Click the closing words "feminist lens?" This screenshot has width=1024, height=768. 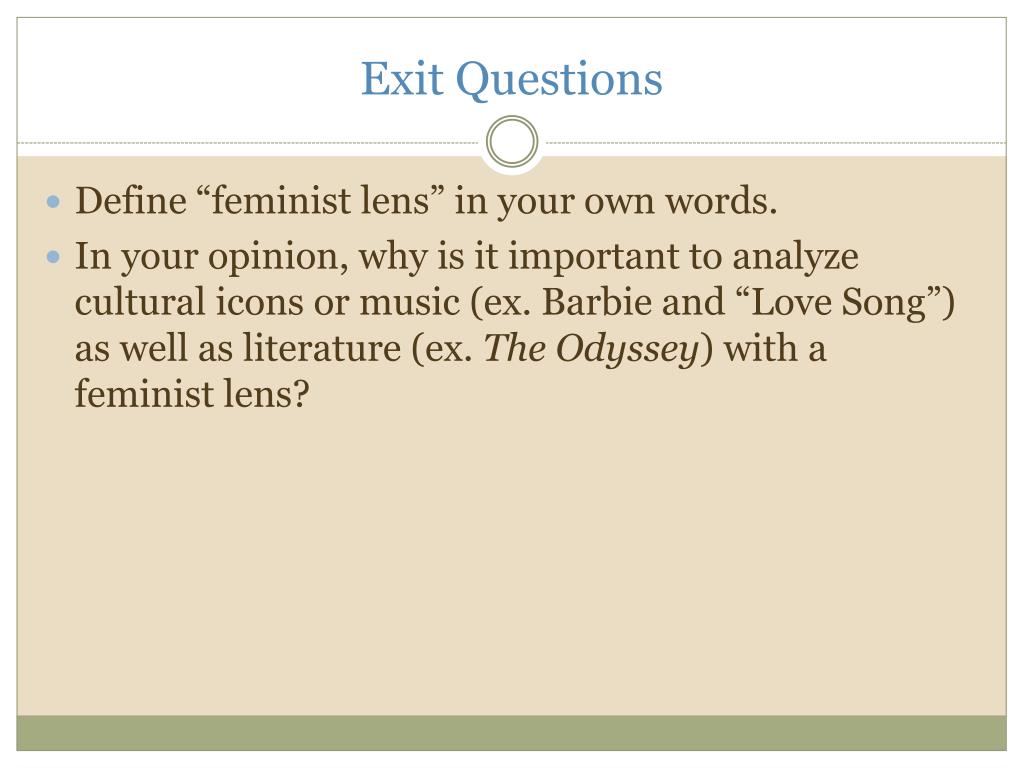(x=192, y=394)
